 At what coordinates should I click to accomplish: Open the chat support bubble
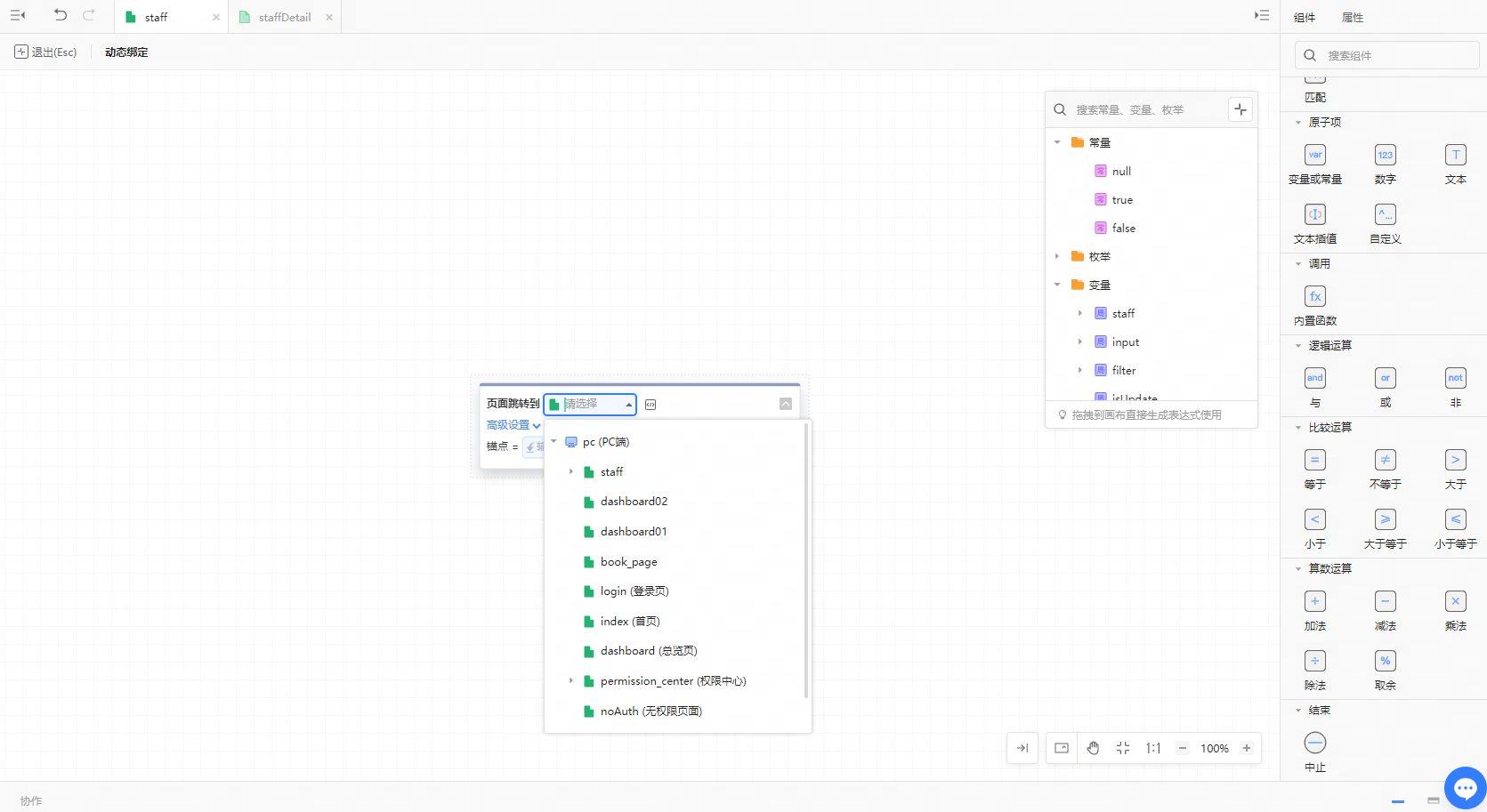click(1465, 787)
